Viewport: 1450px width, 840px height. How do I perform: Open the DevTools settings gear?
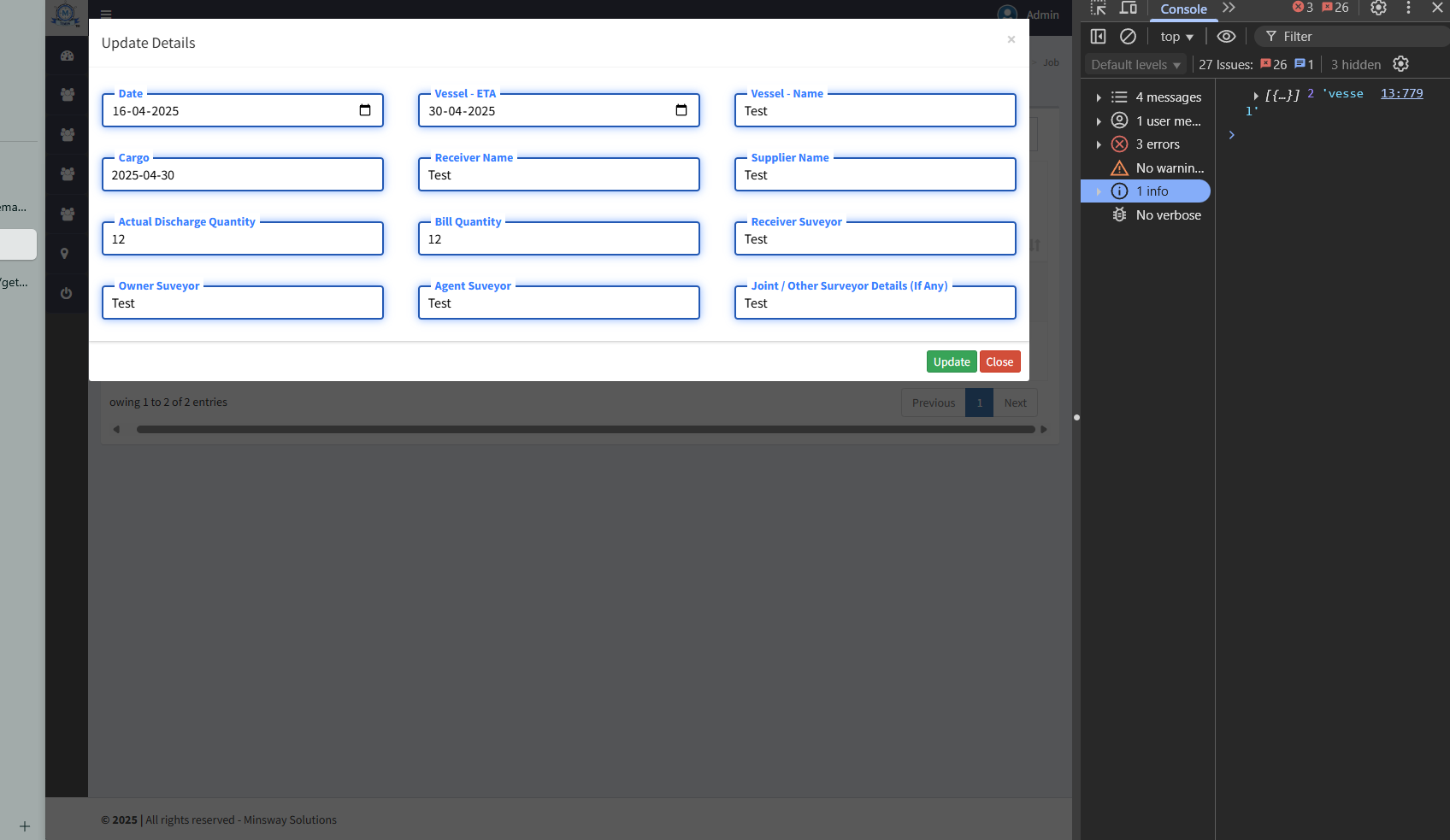[1378, 8]
